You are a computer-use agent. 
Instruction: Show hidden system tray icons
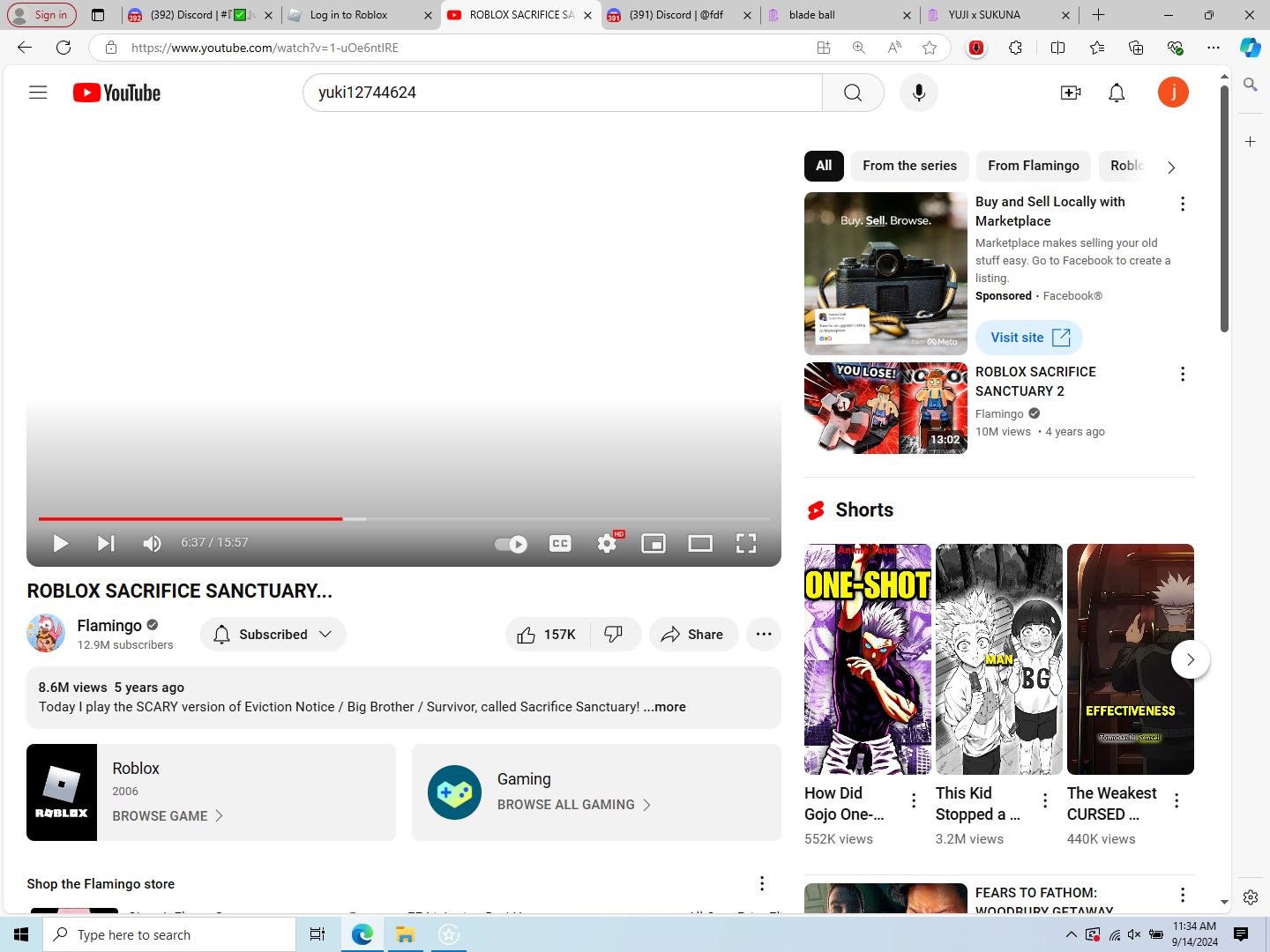click(x=1071, y=934)
